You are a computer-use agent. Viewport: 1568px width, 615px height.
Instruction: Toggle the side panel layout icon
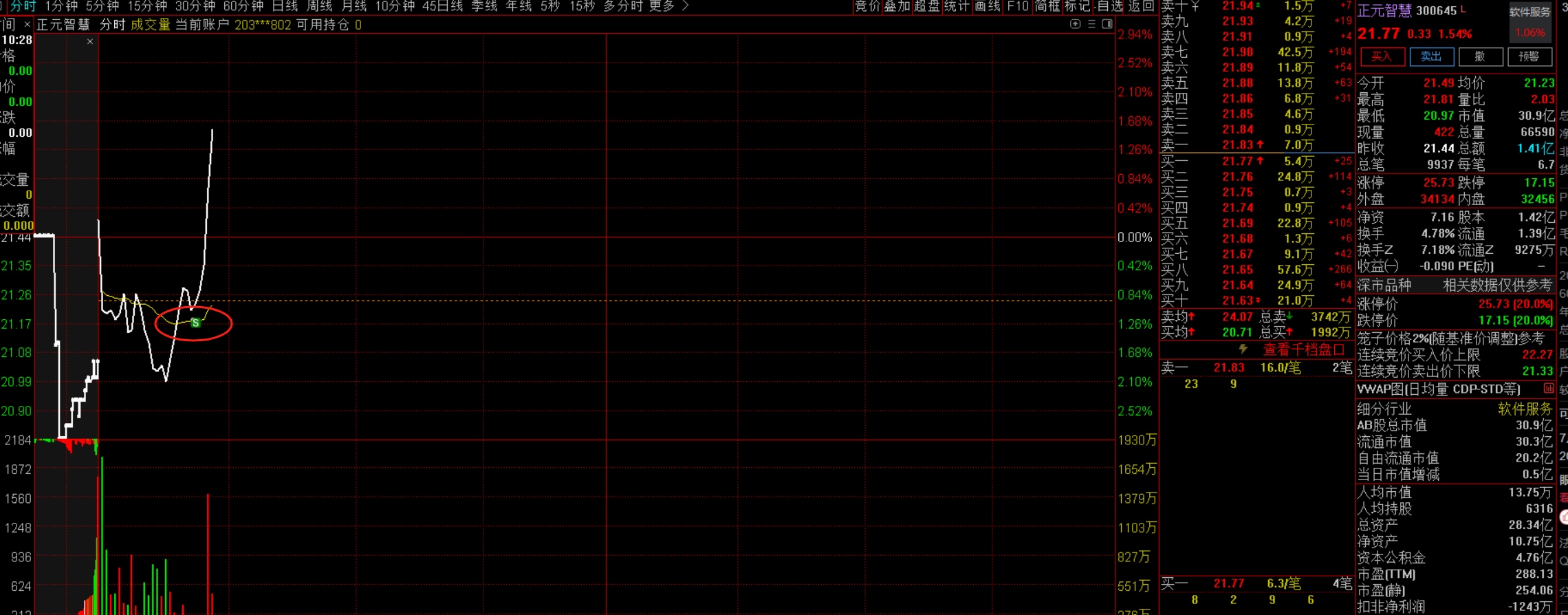coord(1107,24)
